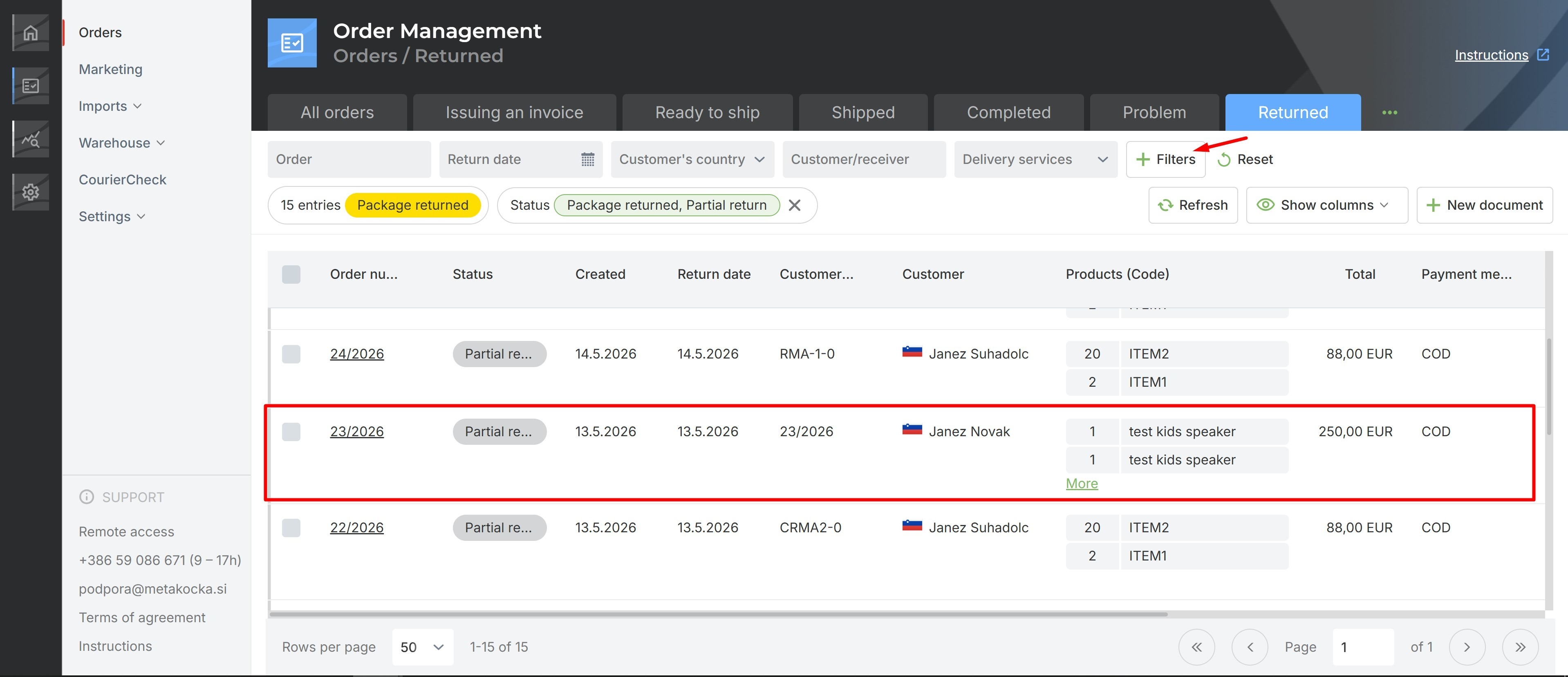
Task: Click the New document button
Action: (1485, 205)
